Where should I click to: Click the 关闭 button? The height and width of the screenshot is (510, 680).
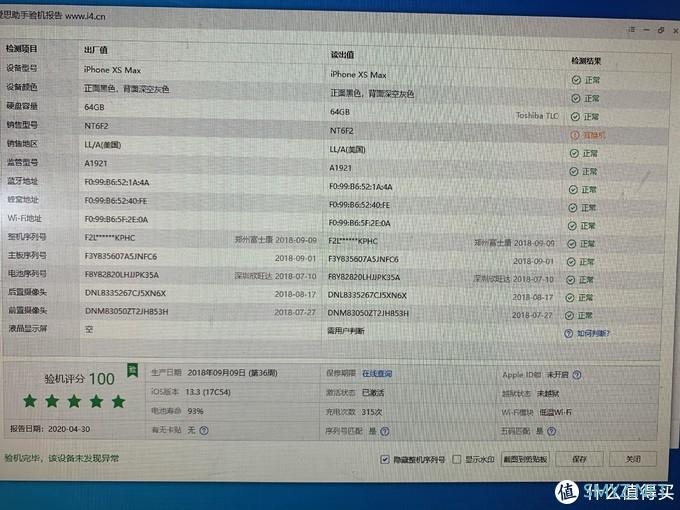633,459
